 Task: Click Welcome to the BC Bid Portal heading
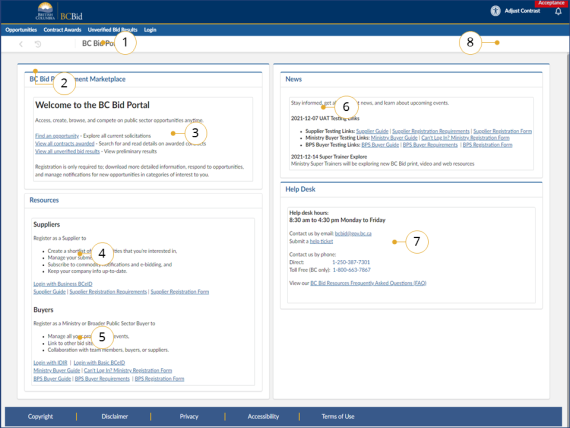[x=92, y=105]
